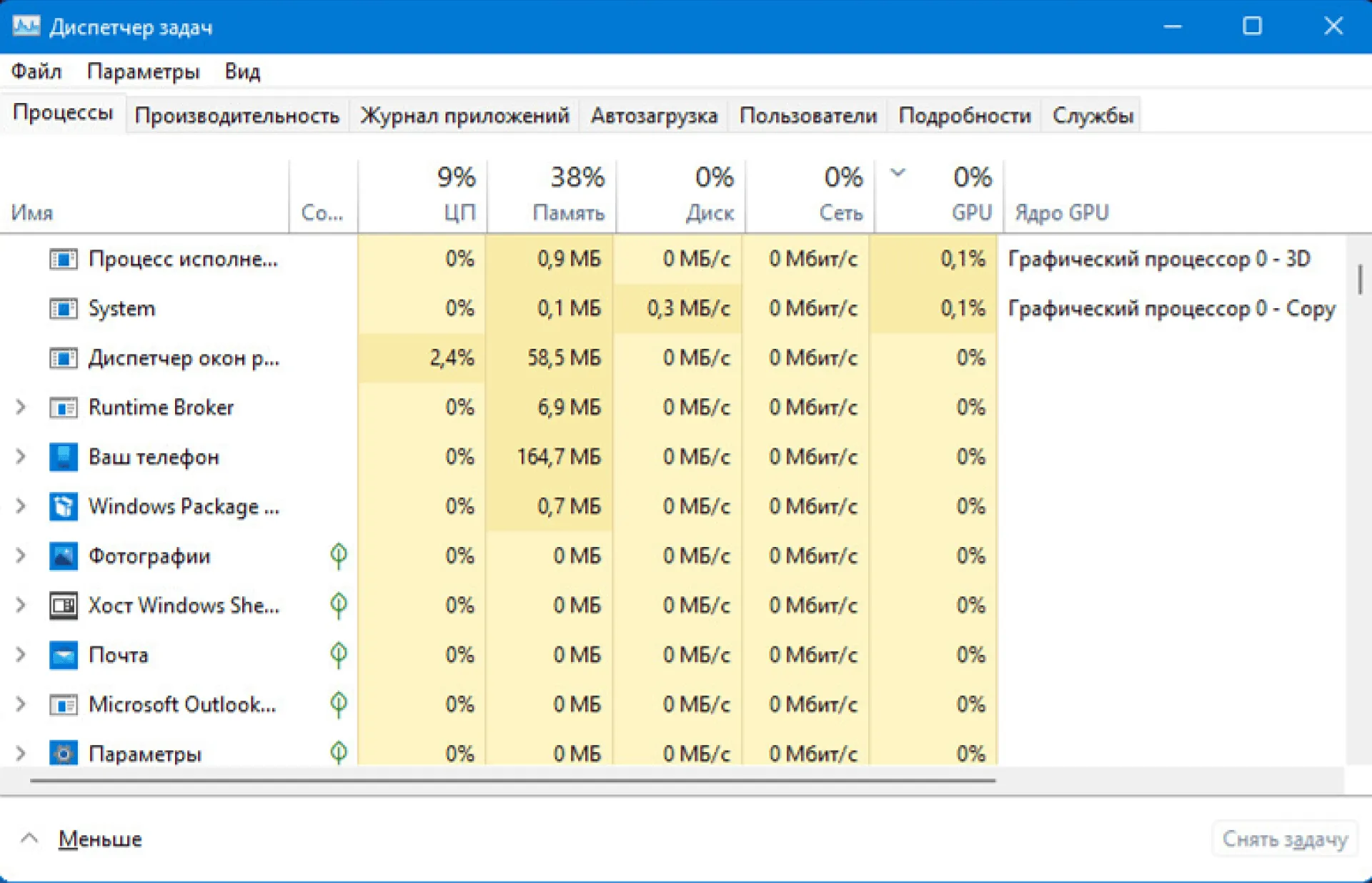
Task: Expand Microsoft Outlook process group
Action: pos(21,704)
